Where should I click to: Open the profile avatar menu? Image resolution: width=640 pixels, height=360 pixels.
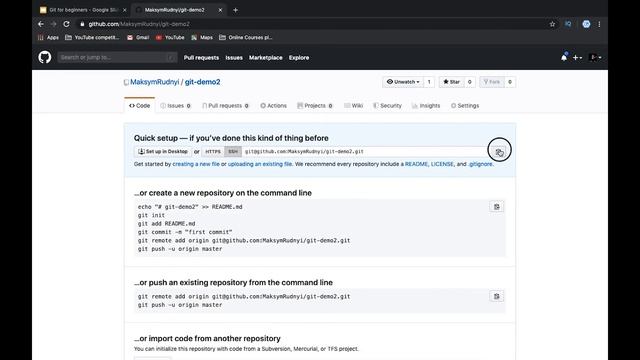tap(596, 58)
